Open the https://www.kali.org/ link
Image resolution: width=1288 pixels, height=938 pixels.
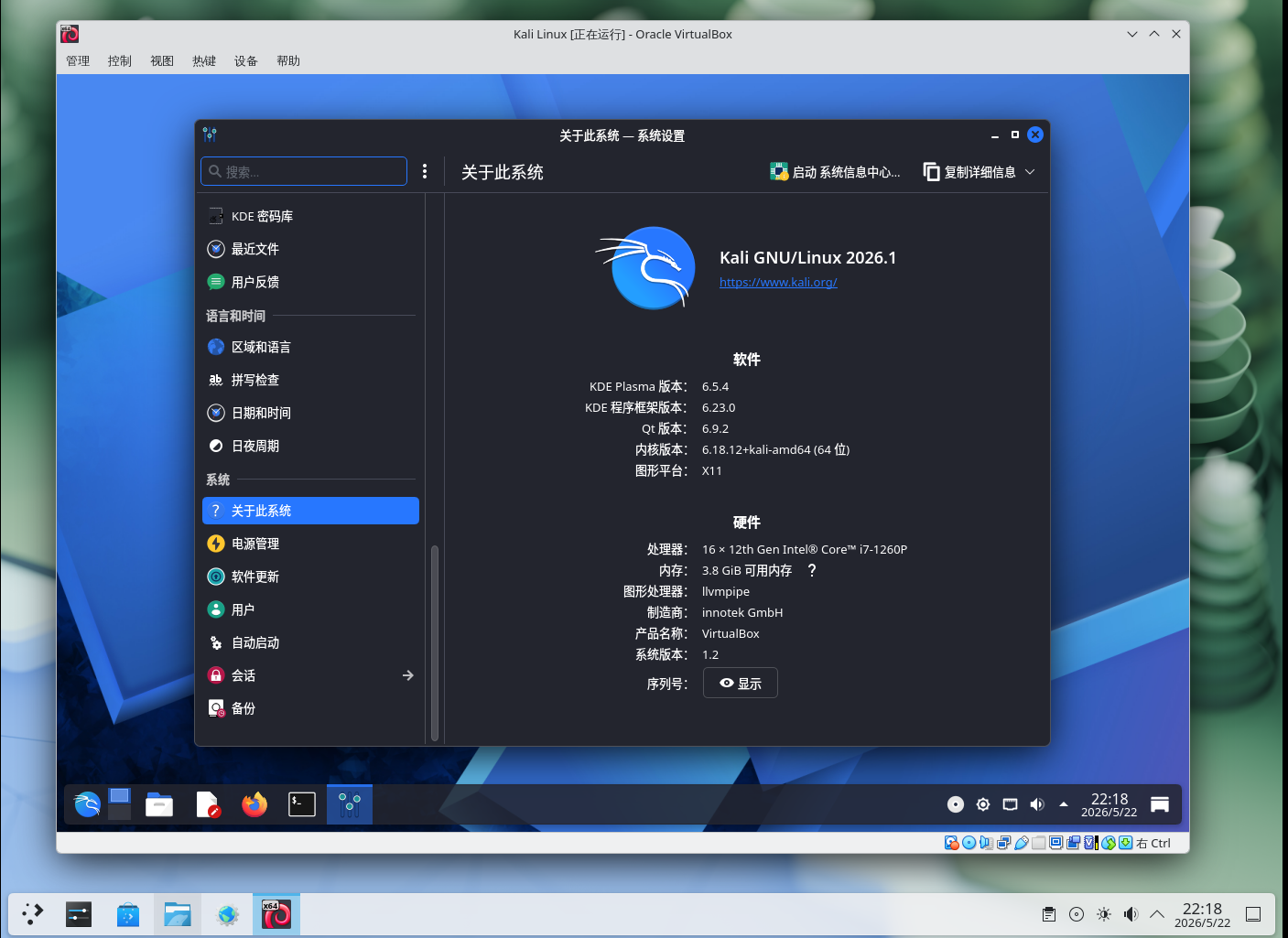[x=778, y=282]
